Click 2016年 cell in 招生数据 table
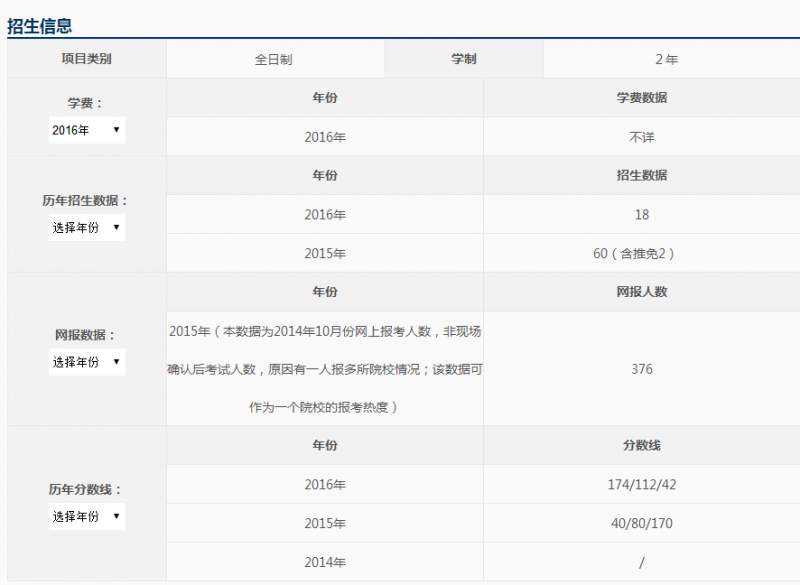This screenshot has width=800, height=585. tap(325, 215)
